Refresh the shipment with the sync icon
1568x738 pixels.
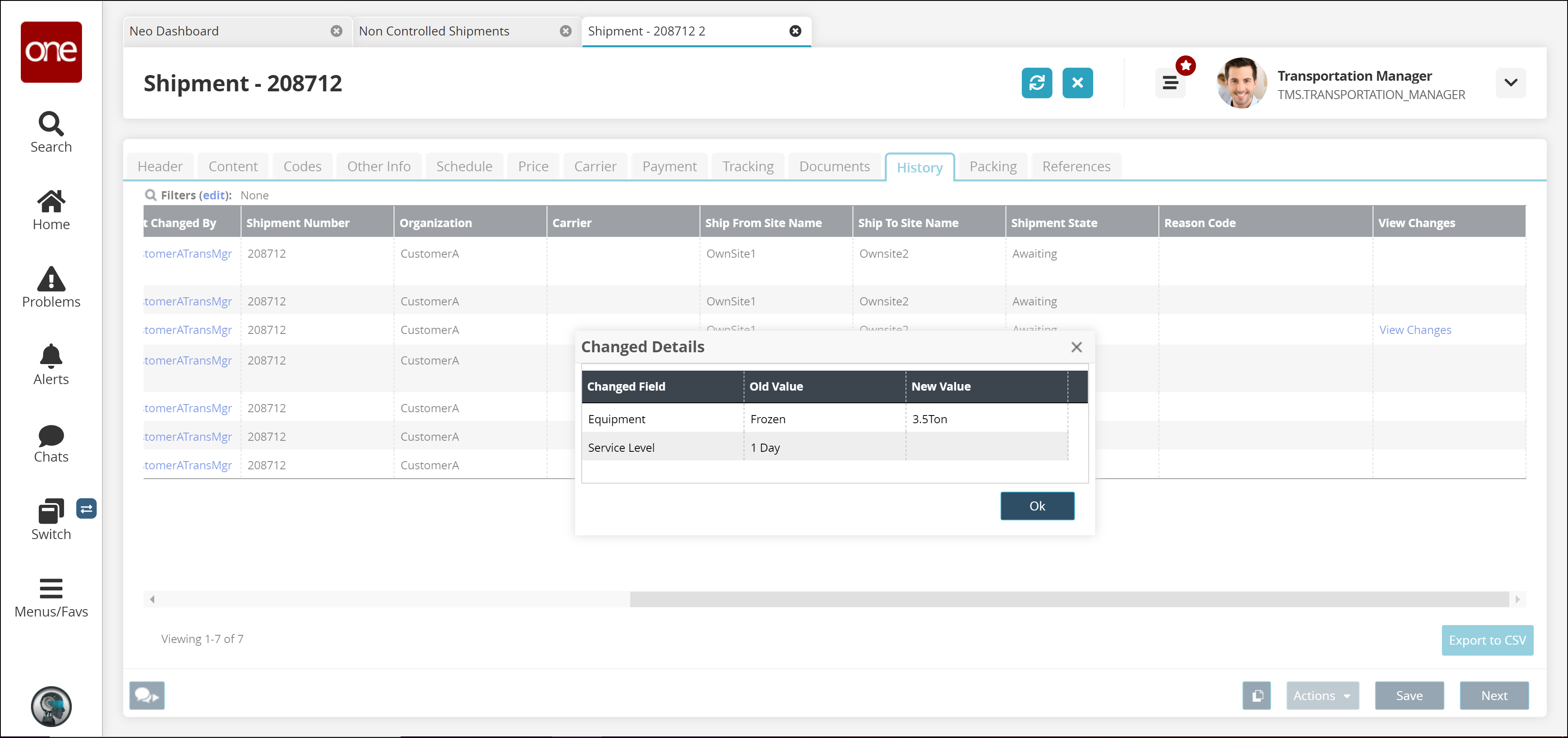(x=1036, y=83)
